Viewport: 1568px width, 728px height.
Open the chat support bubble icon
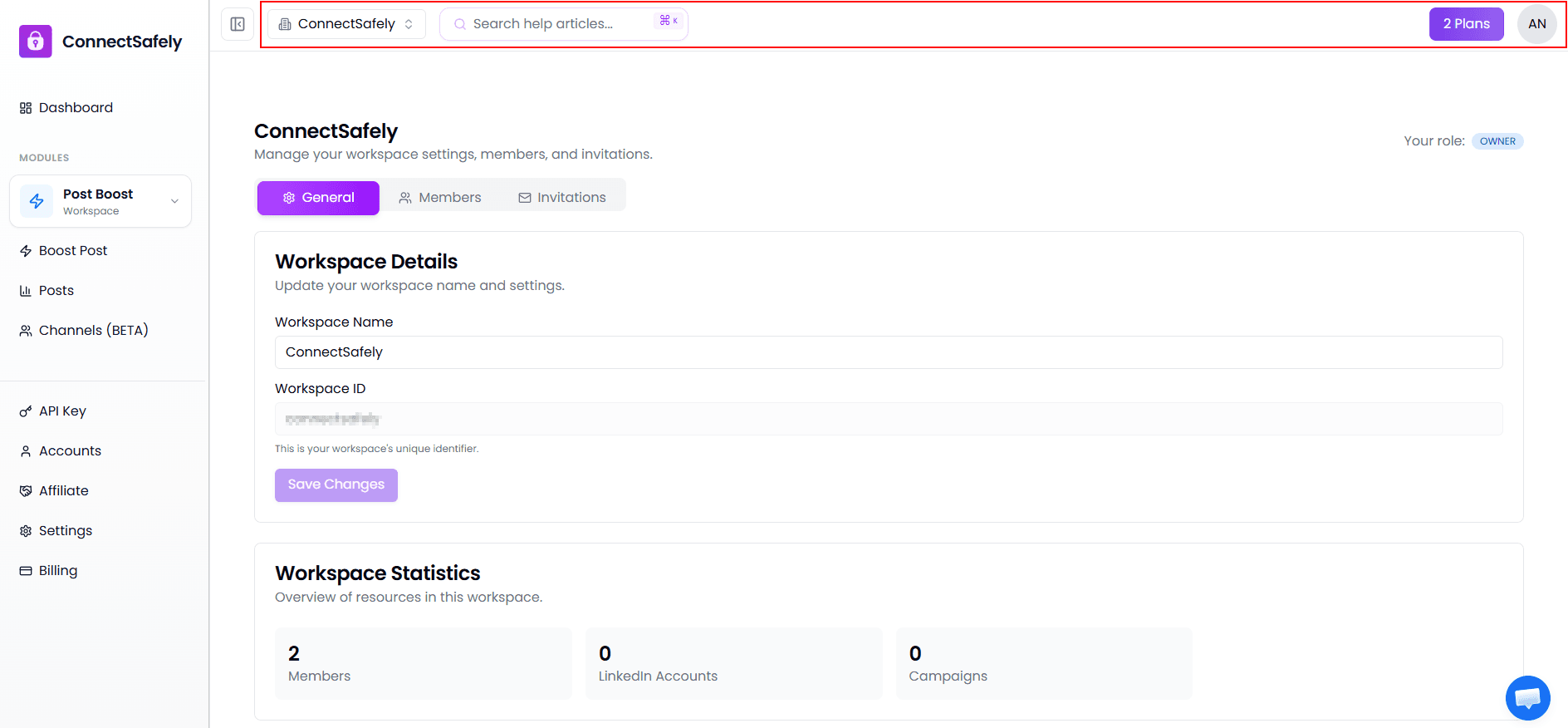tap(1527, 698)
